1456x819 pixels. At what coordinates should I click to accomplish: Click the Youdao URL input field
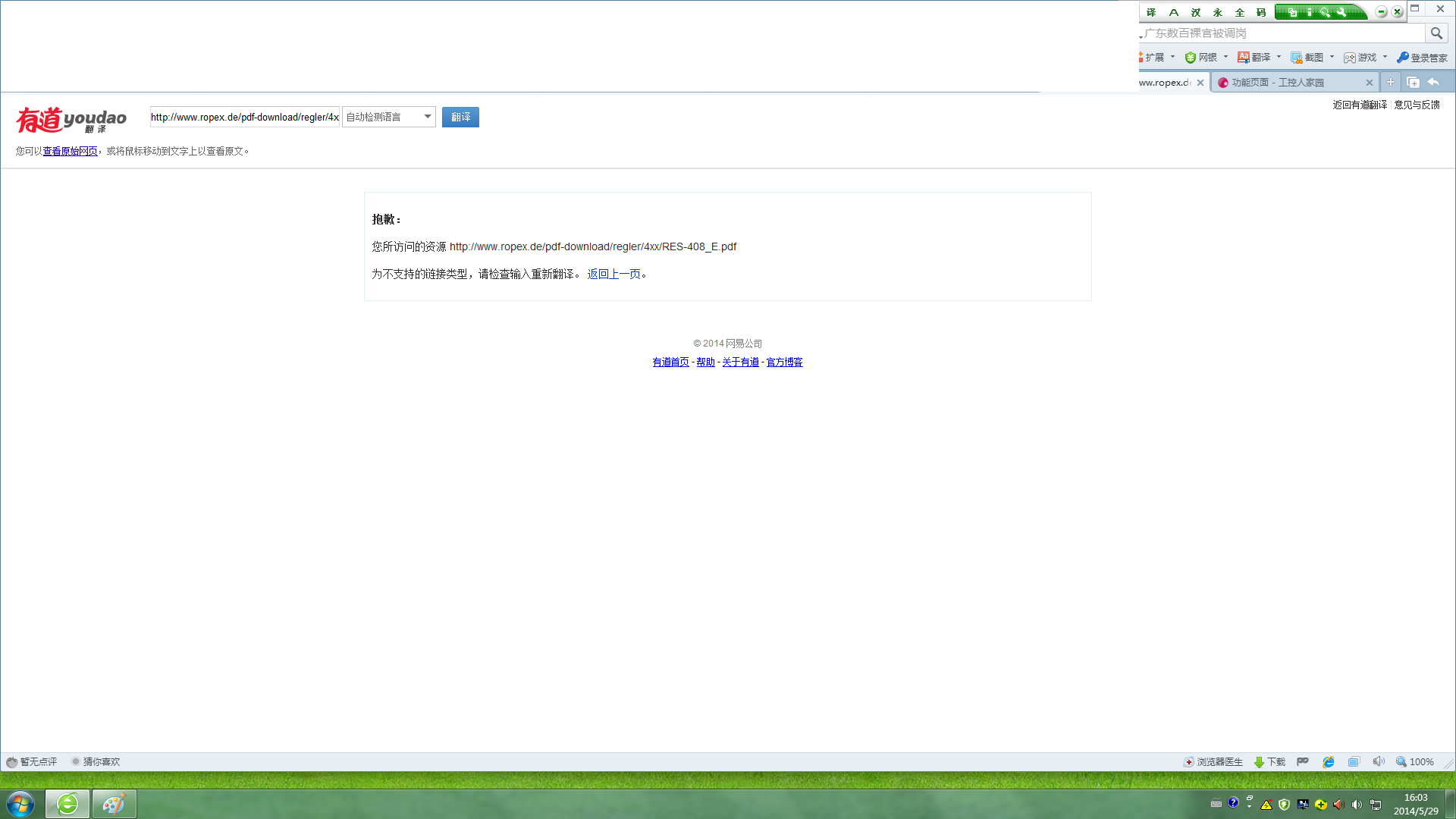click(x=244, y=117)
